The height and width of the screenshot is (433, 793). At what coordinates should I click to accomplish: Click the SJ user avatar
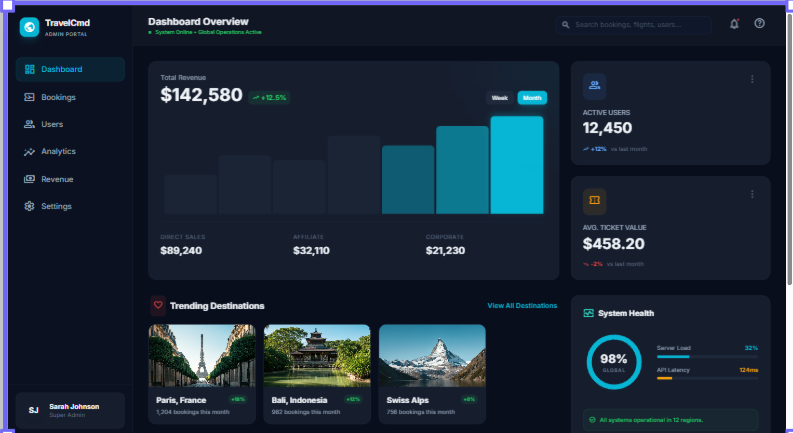33,410
